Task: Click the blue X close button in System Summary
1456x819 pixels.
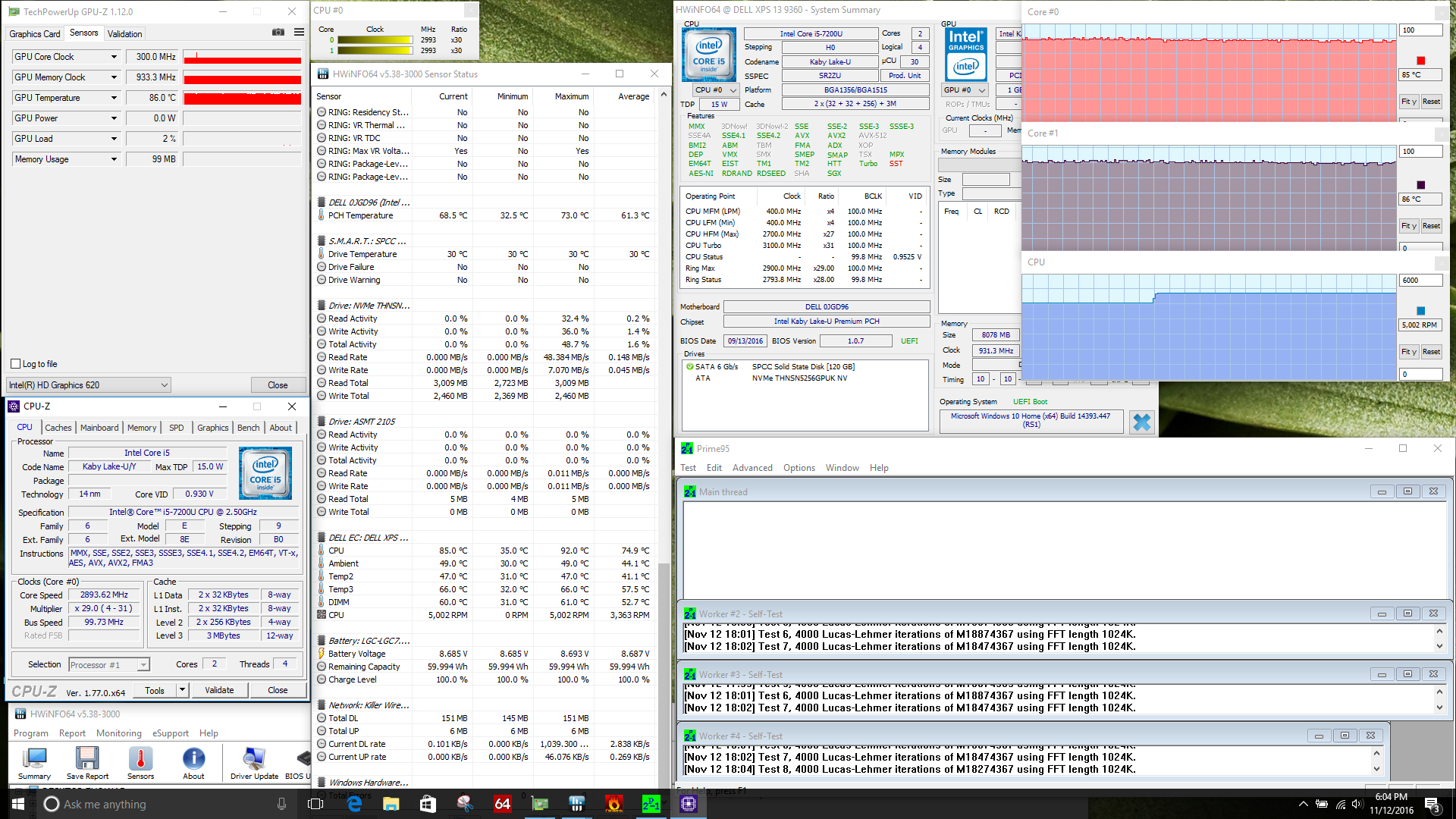Action: pos(1141,422)
